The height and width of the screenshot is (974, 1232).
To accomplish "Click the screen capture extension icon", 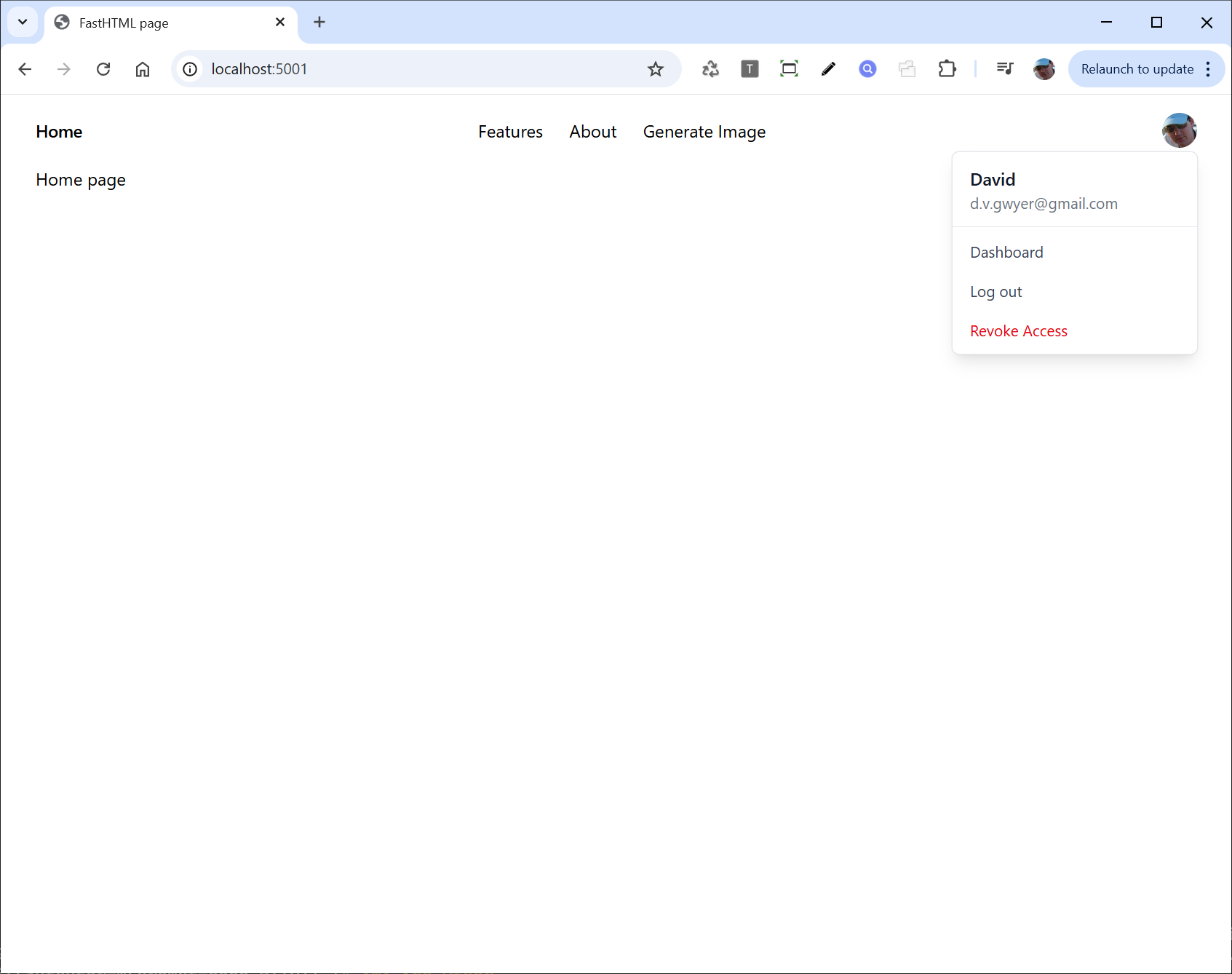I will 789,69.
